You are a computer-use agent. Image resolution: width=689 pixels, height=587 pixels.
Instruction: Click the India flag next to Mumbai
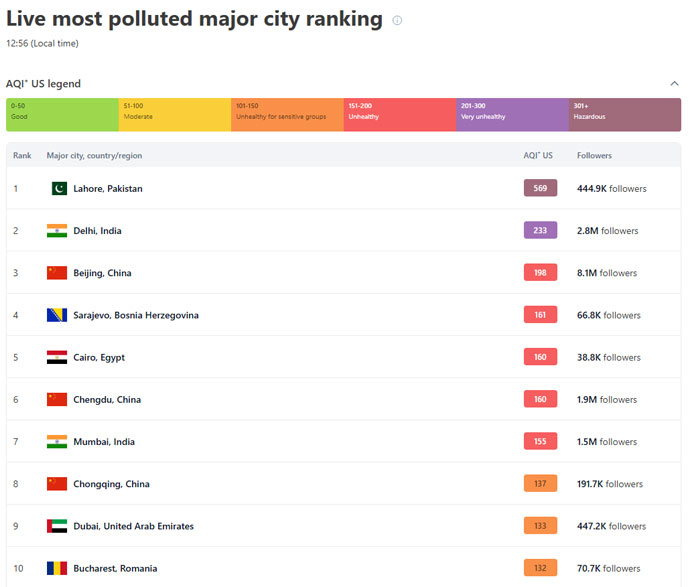click(x=57, y=442)
